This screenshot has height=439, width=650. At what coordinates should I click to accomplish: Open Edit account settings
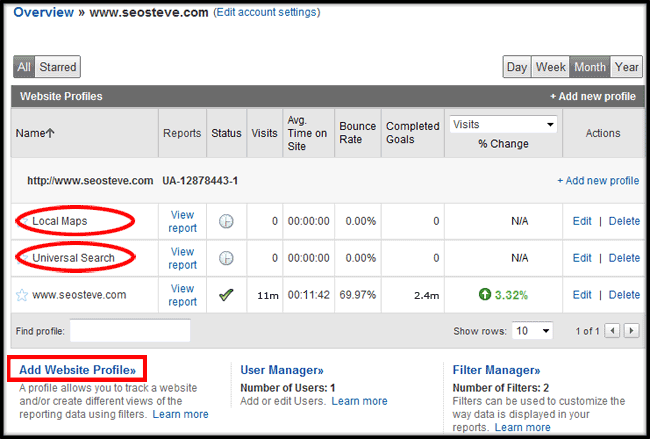coord(267,12)
